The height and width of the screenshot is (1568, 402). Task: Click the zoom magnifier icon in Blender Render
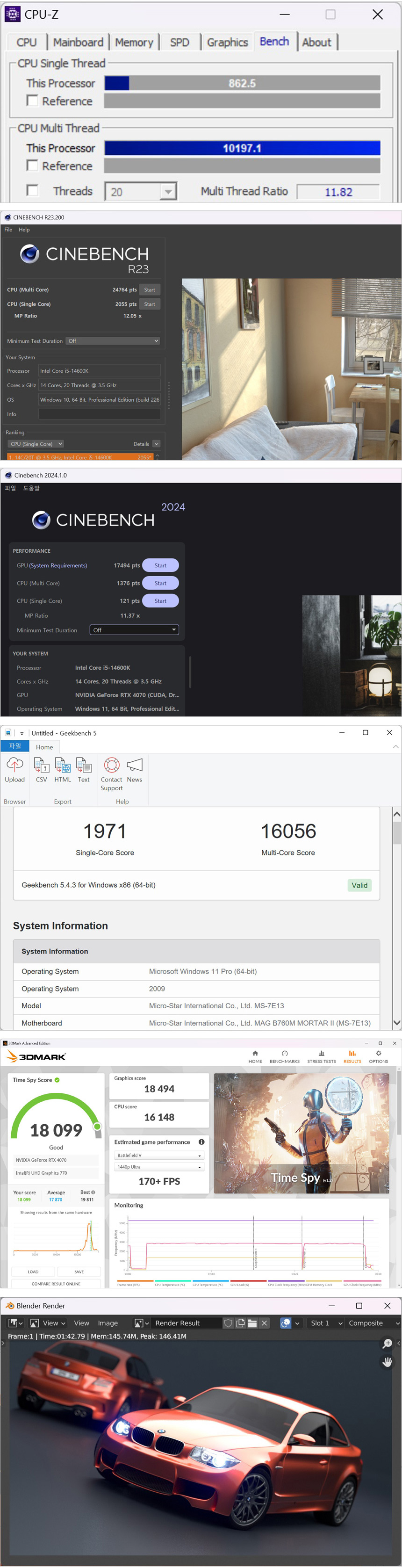click(388, 1344)
